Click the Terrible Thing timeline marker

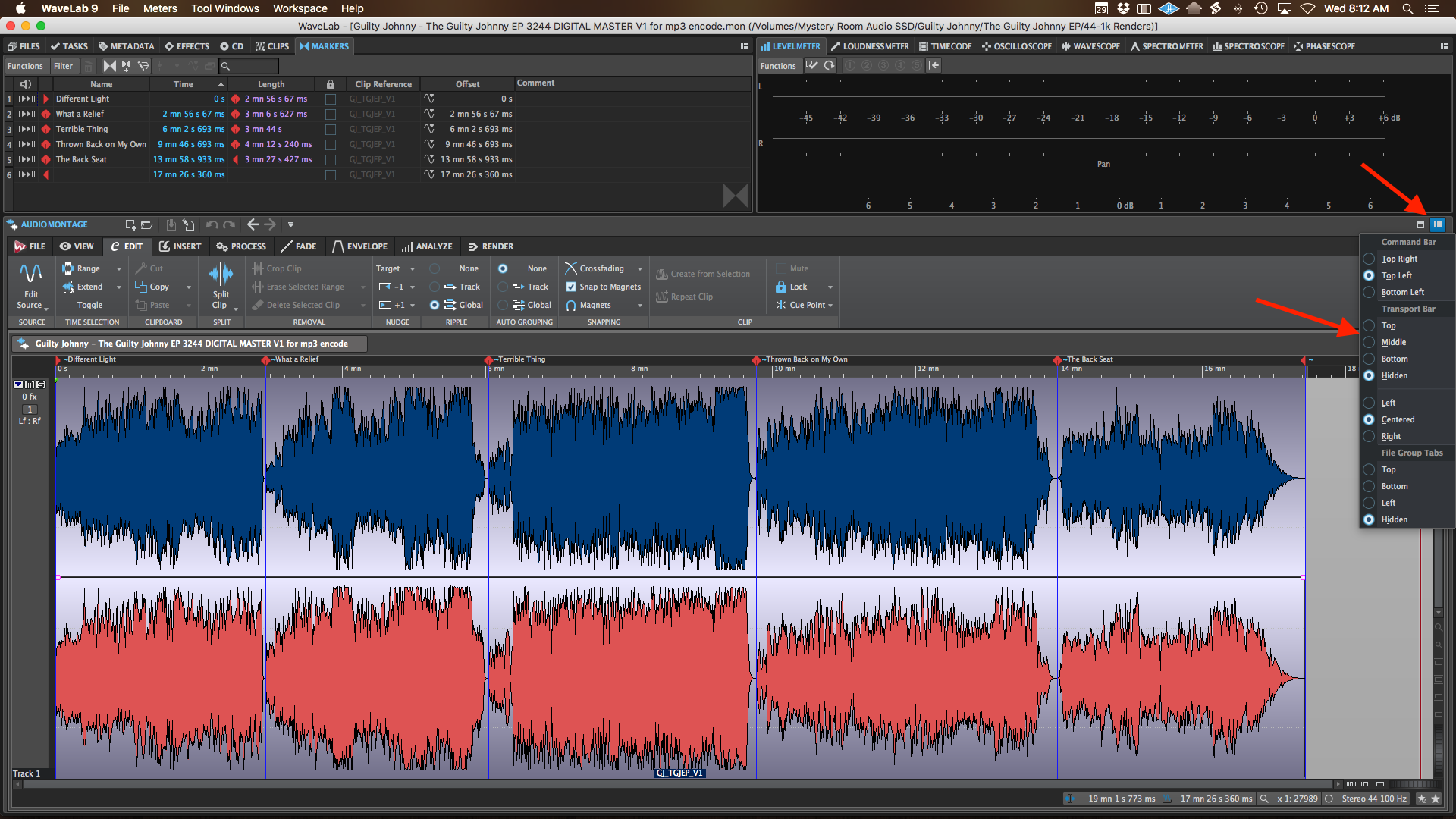(488, 360)
